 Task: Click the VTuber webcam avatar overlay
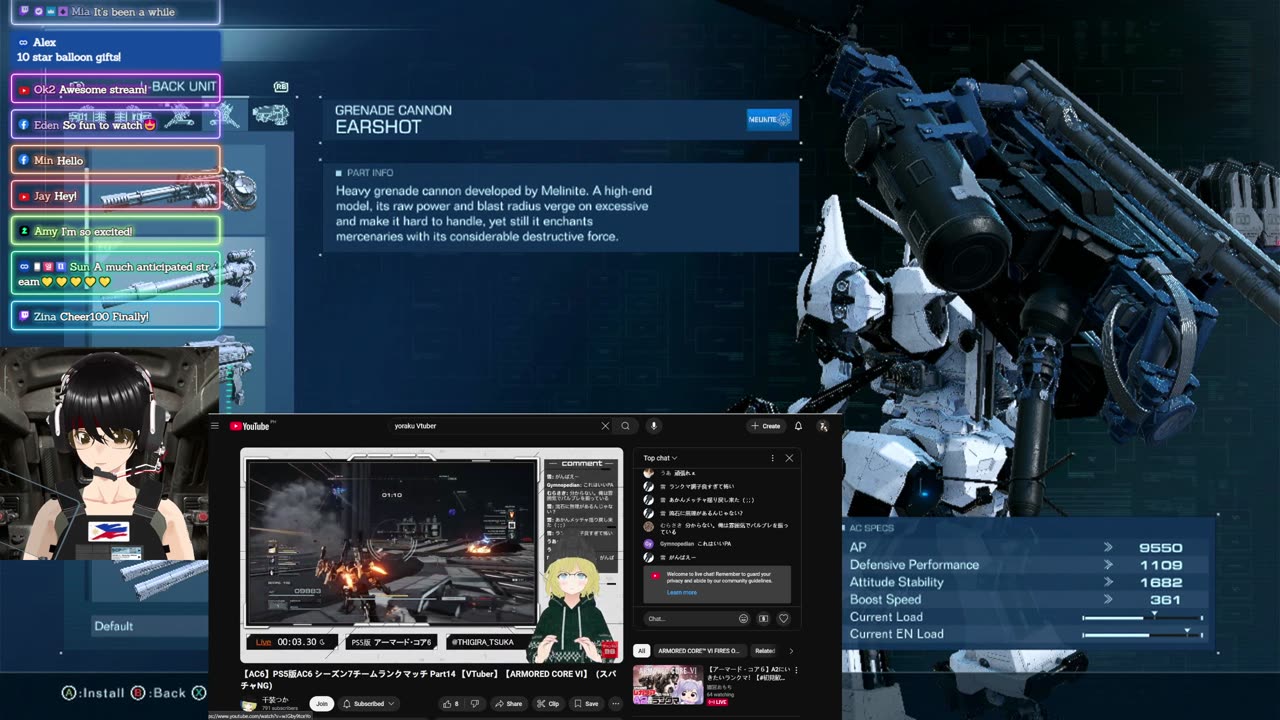(109, 453)
